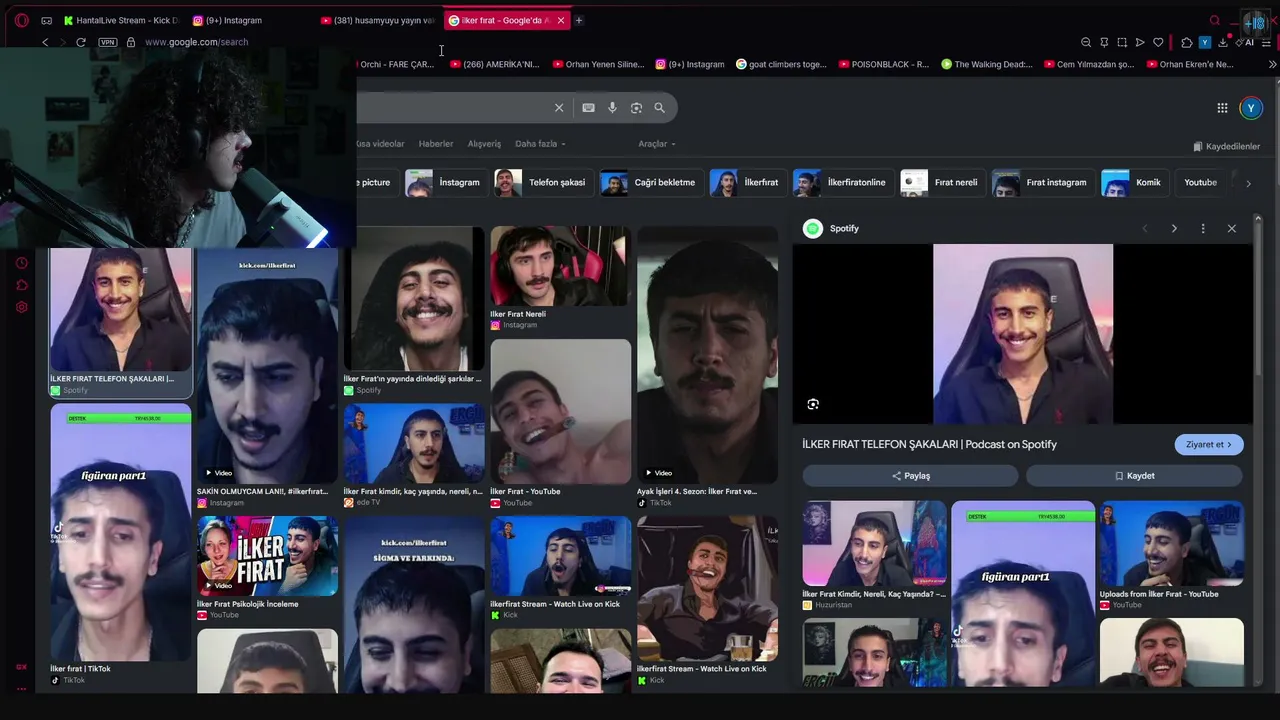Switch to the Instagram browser tab
The width and height of the screenshot is (1280, 720).
(x=228, y=20)
